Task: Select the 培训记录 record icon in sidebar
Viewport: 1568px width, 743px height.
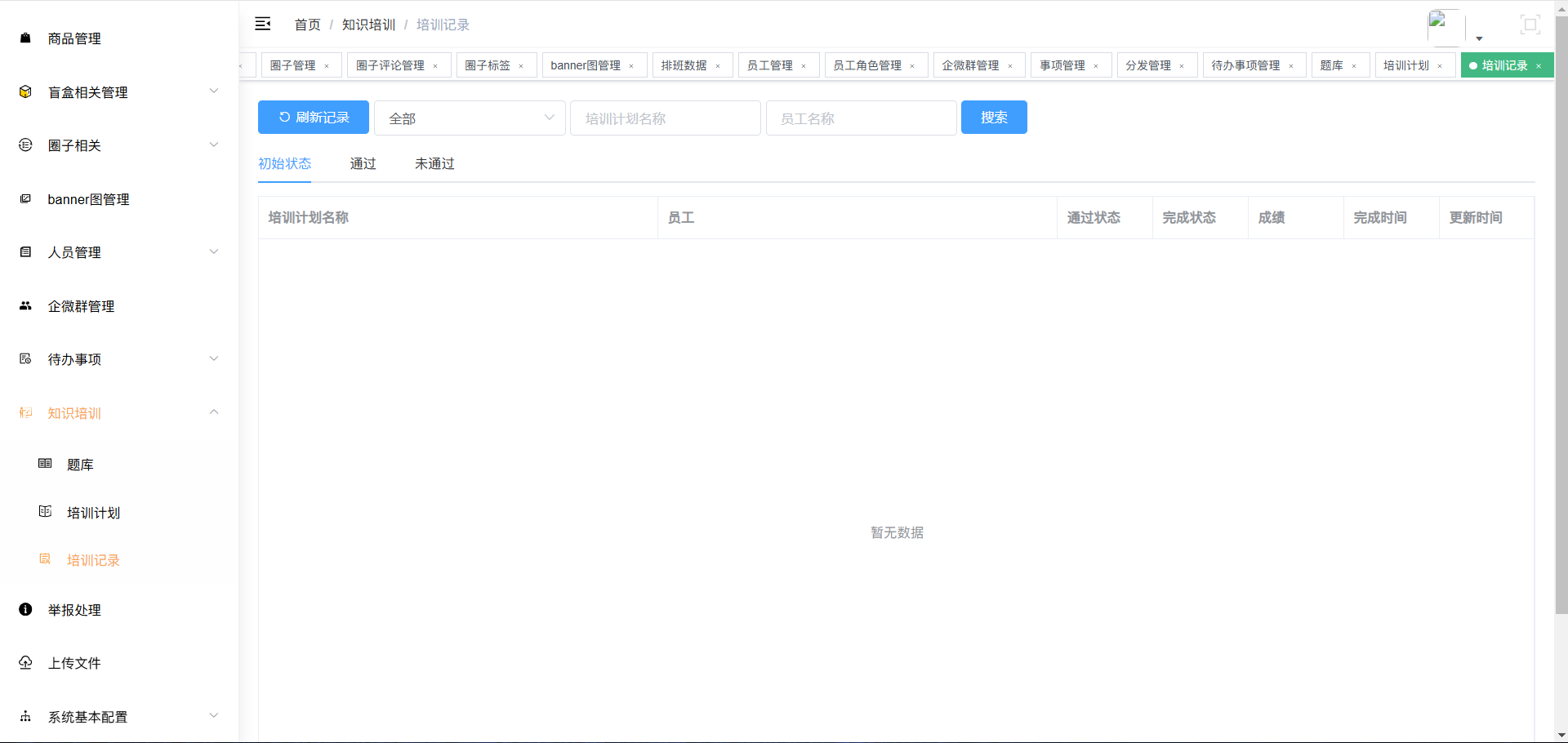Action: tap(45, 559)
